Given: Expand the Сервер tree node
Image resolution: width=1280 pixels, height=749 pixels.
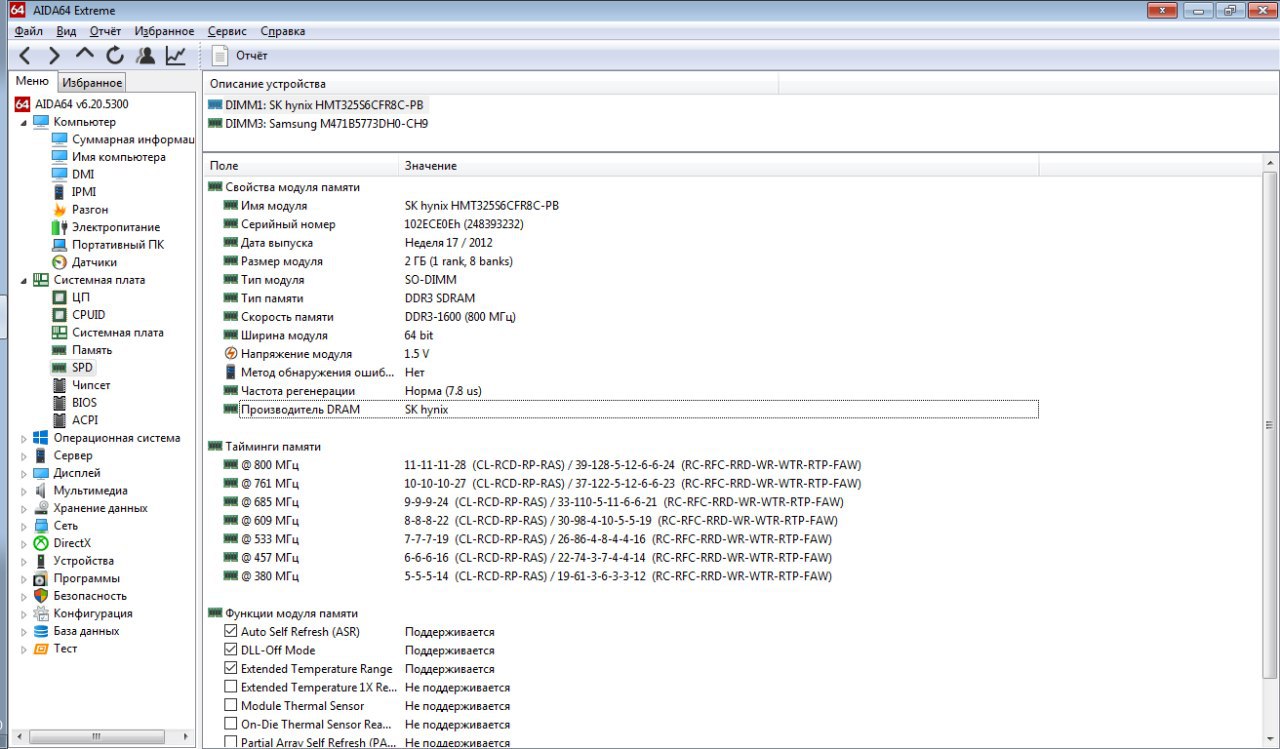Looking at the screenshot, I should click(24, 455).
